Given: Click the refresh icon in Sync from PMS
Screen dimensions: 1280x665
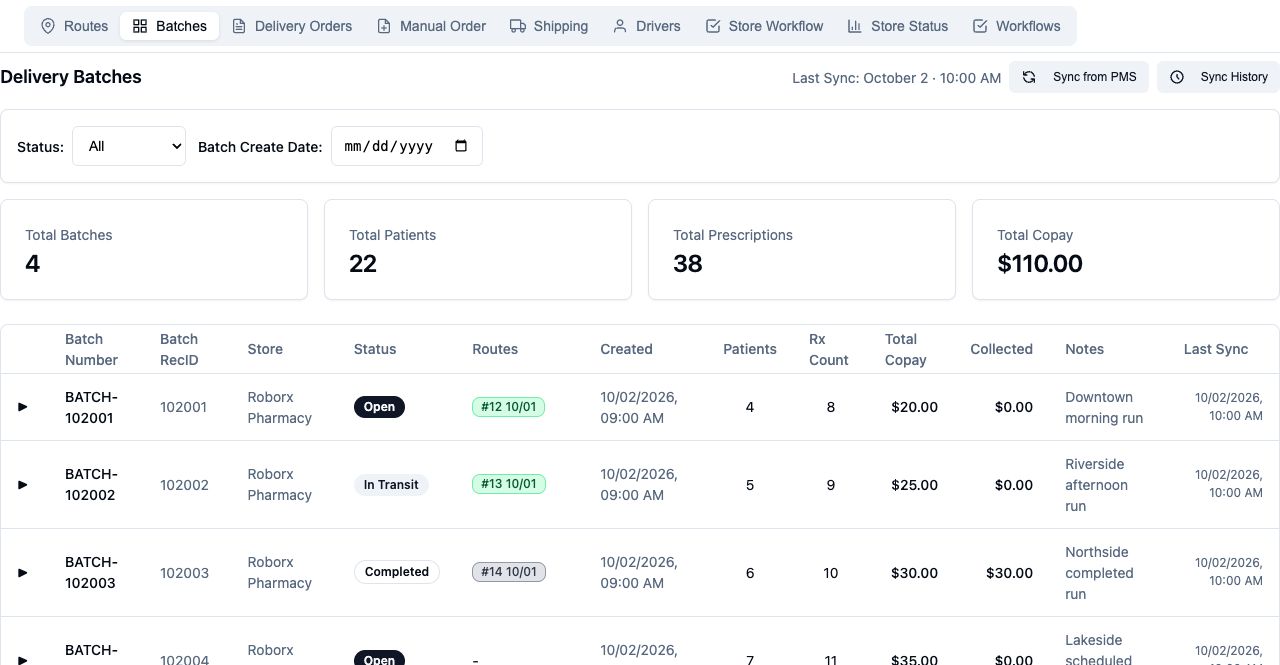Looking at the screenshot, I should click(1029, 77).
